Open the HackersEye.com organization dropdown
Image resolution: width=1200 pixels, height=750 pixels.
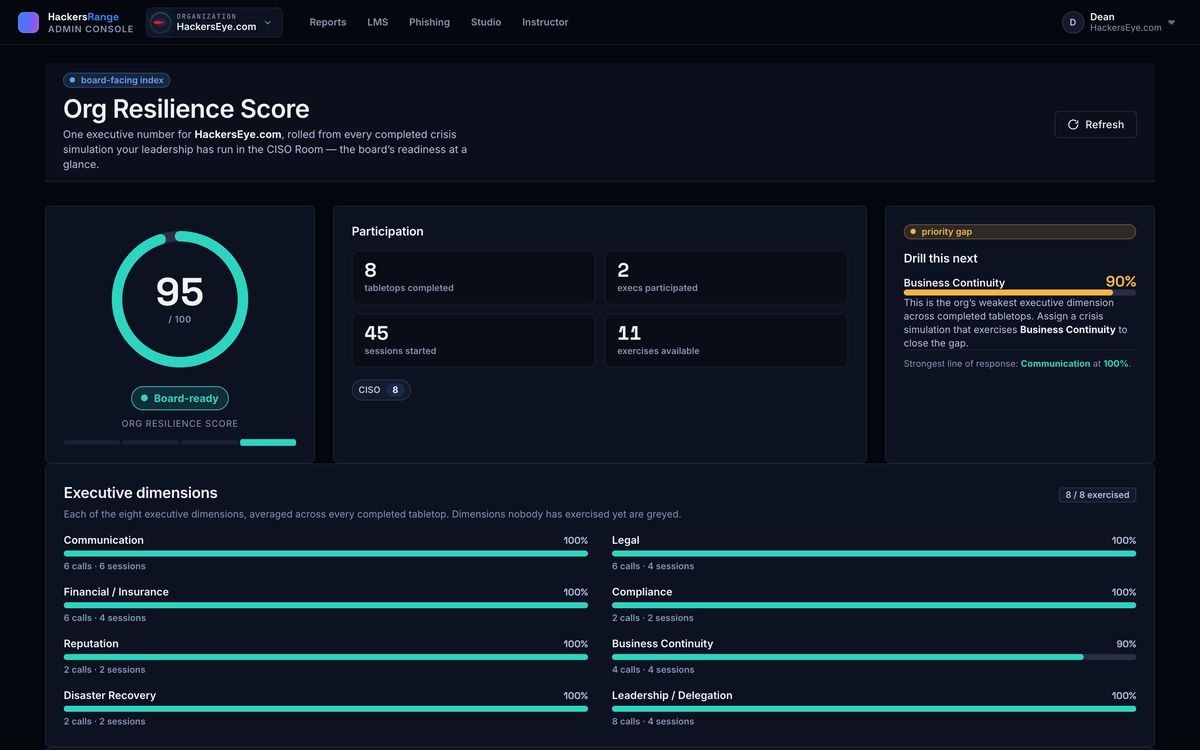214,22
